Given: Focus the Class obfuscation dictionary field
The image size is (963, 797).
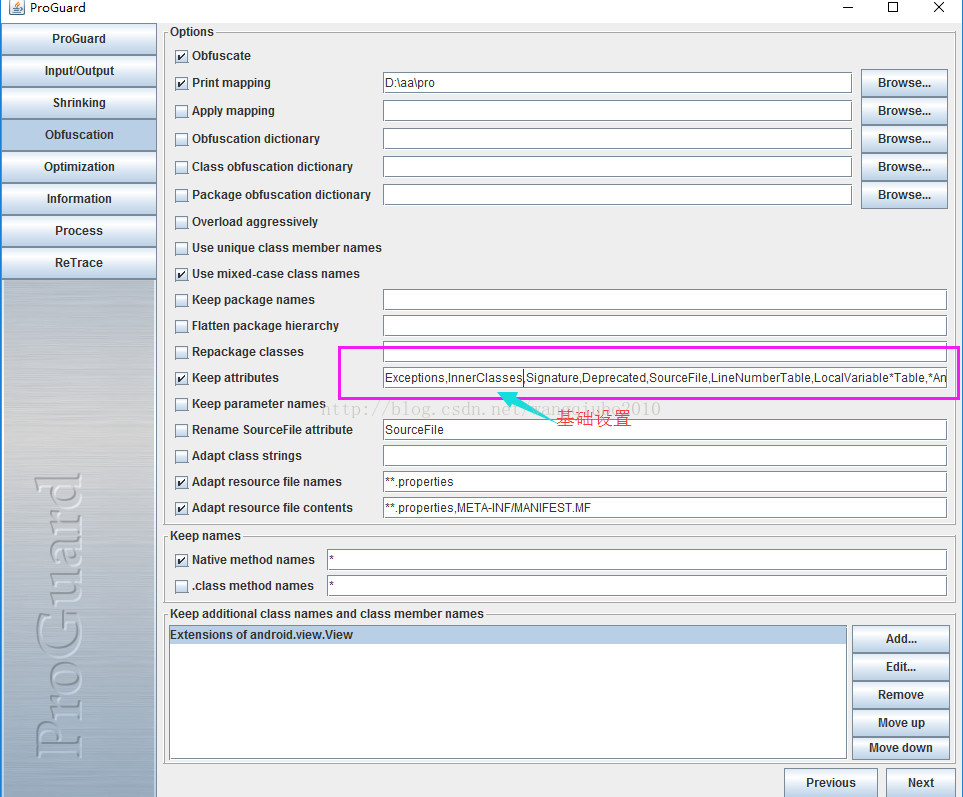Looking at the screenshot, I should click(x=617, y=167).
